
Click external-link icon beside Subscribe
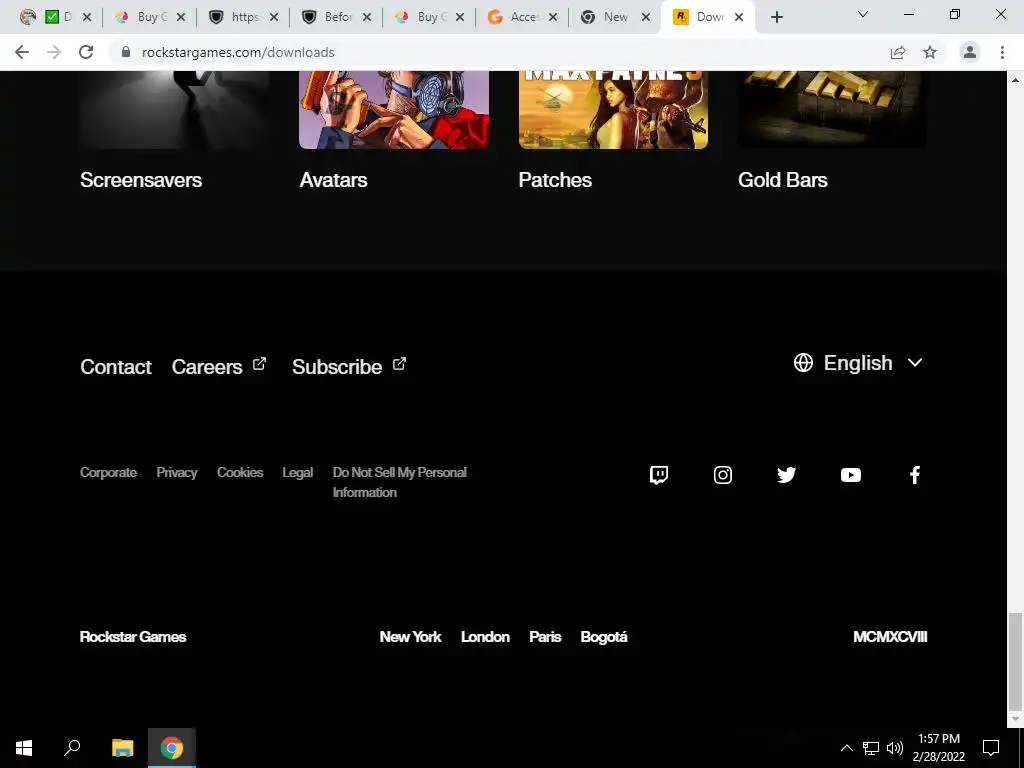pos(399,364)
